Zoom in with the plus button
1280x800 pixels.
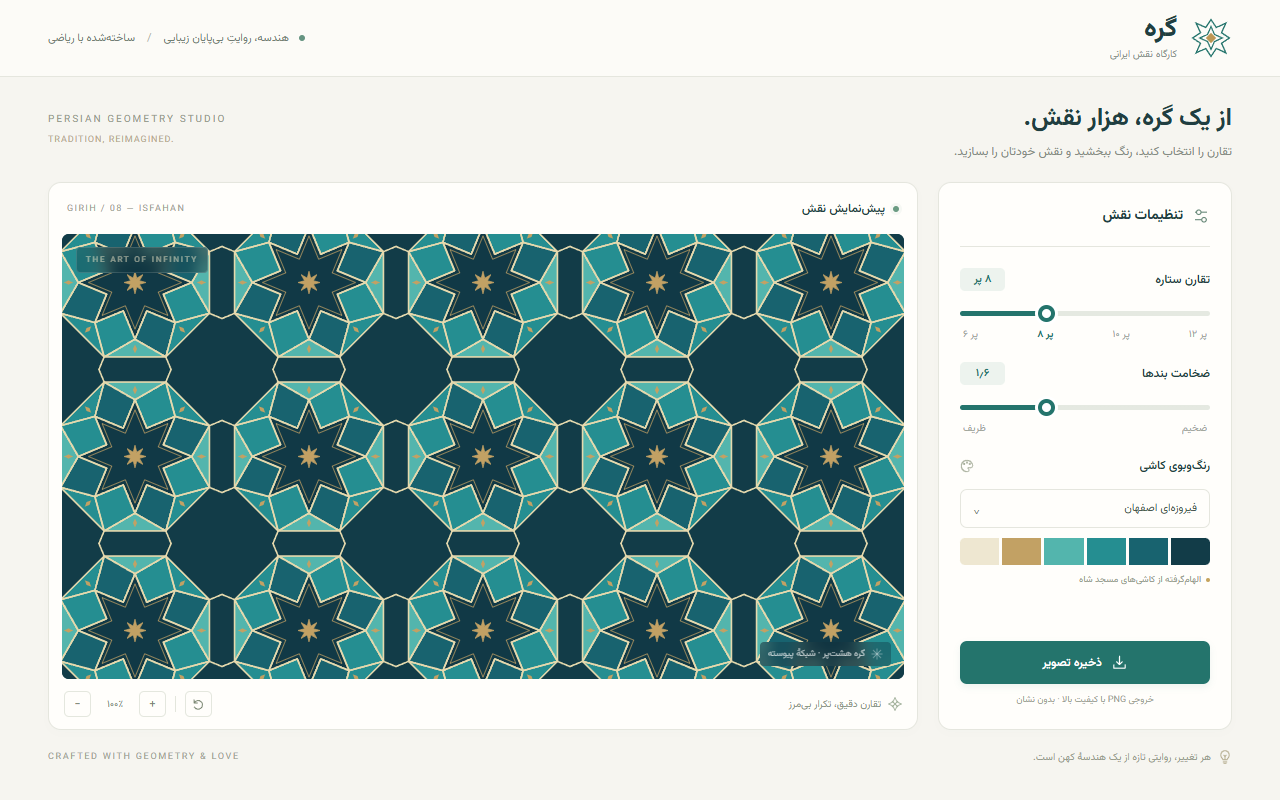pos(152,704)
